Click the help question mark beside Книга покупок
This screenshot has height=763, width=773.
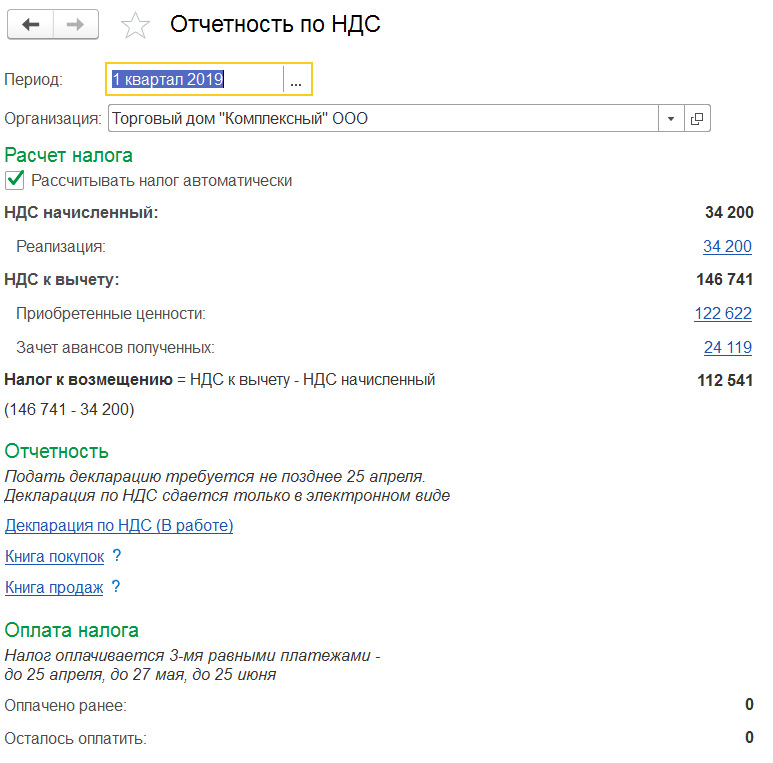point(117,556)
